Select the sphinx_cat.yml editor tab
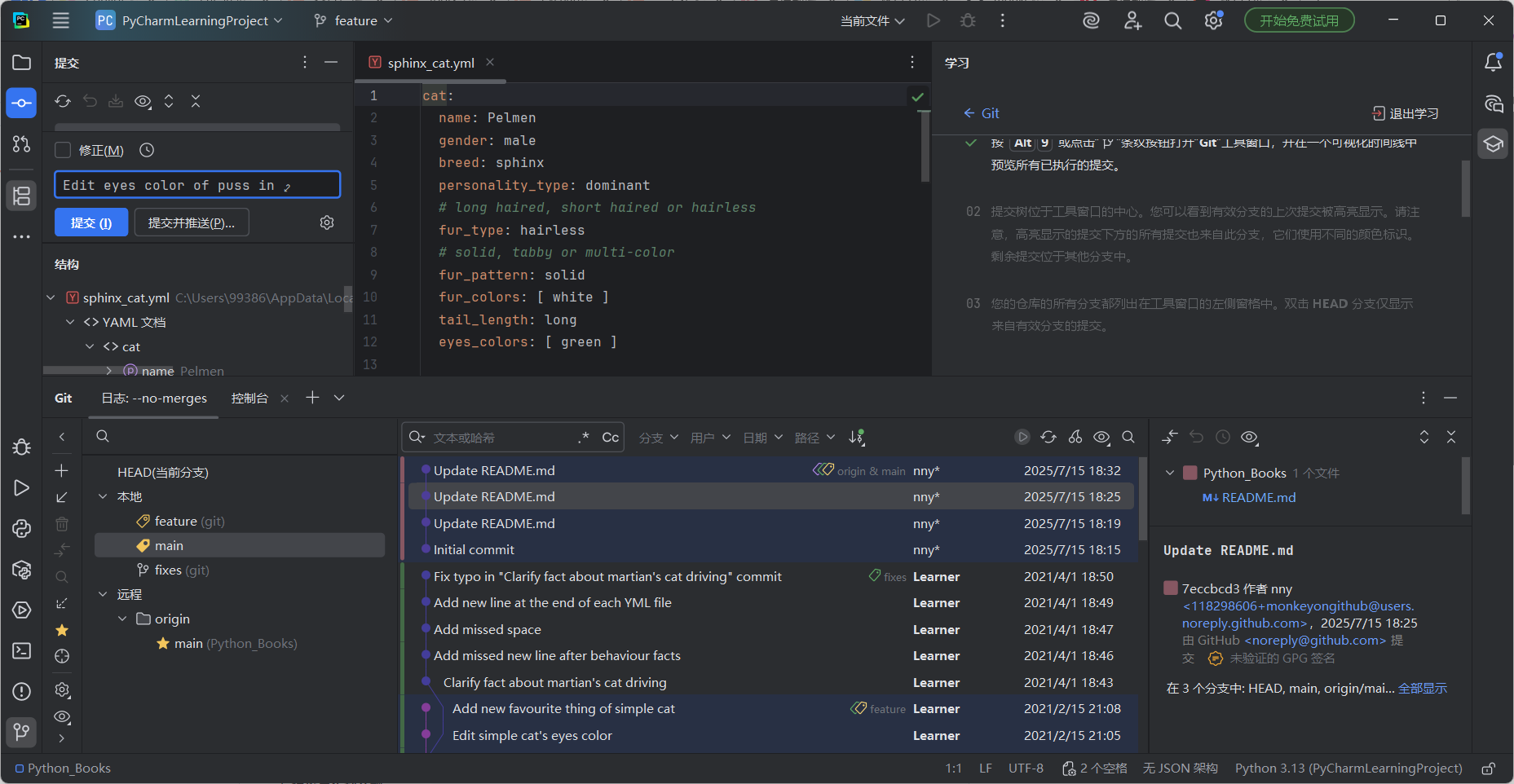This screenshot has height=784, width=1514. pos(430,62)
